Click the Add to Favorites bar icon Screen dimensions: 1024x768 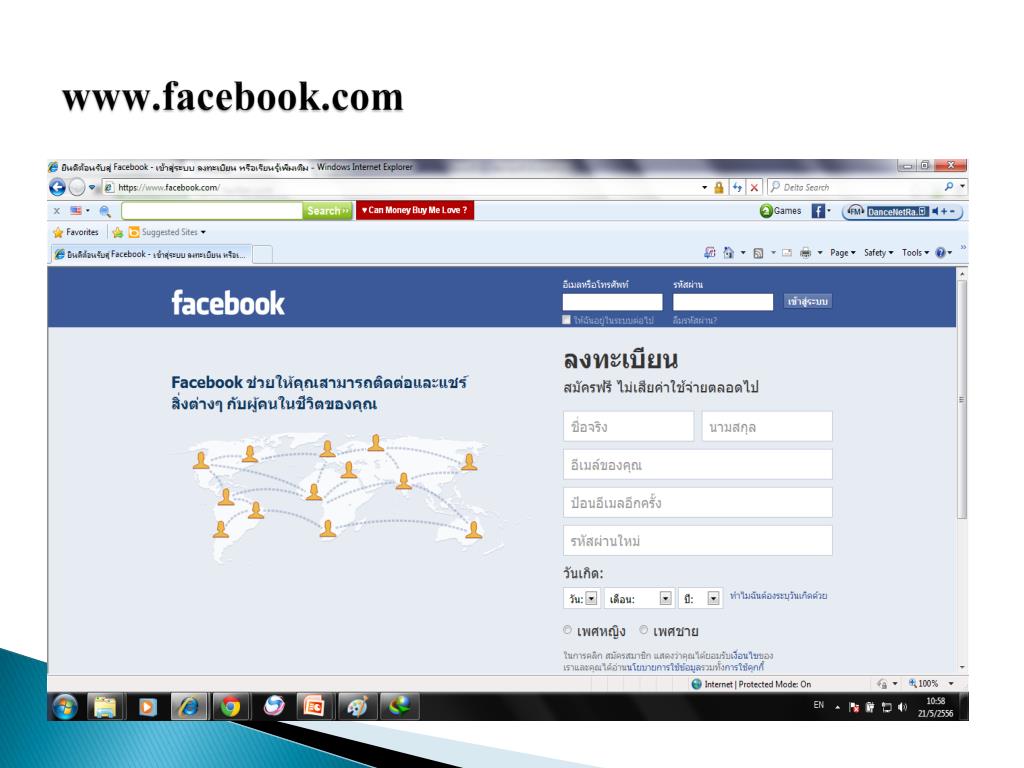(x=118, y=232)
